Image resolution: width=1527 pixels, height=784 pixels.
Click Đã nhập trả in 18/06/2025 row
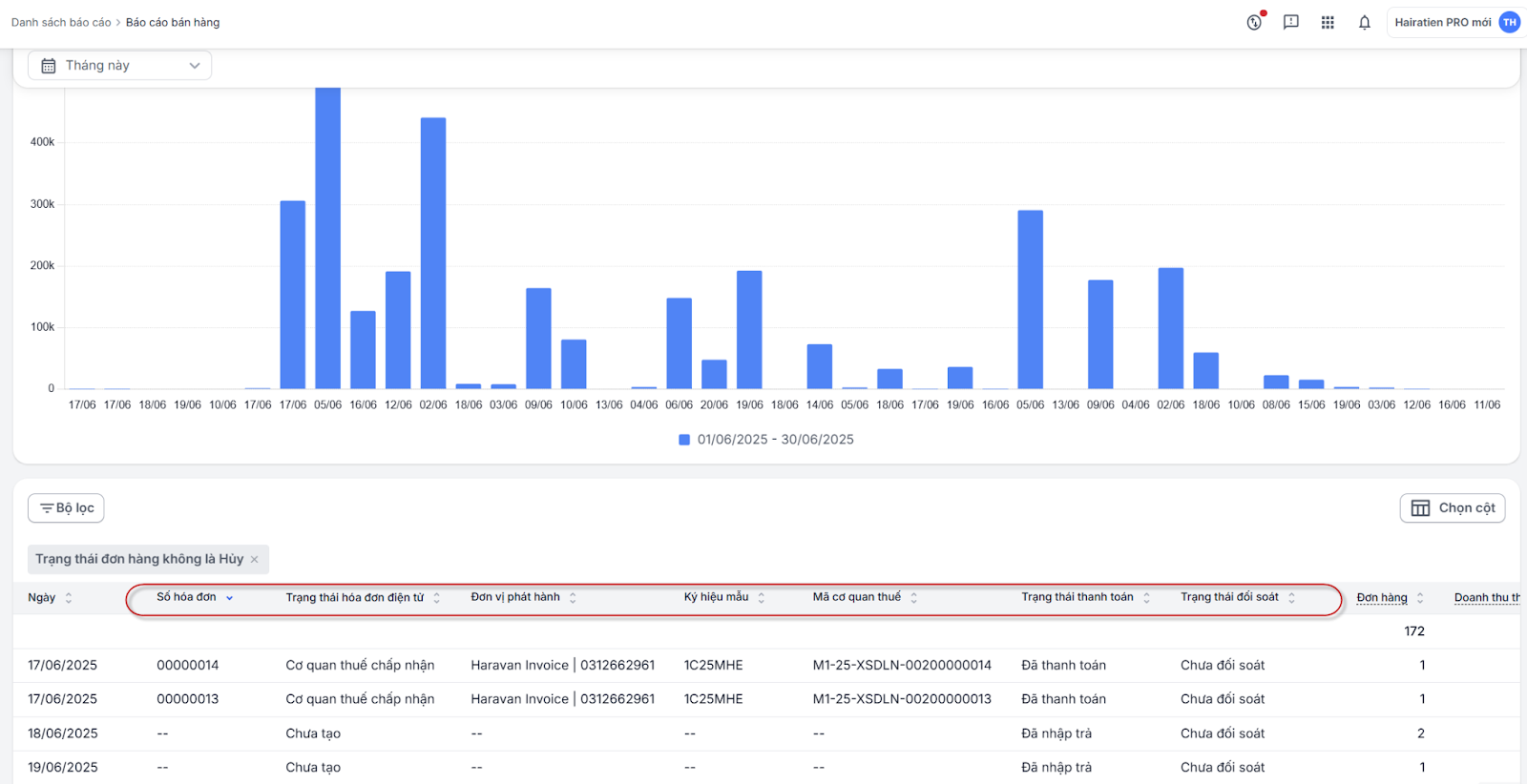pos(1056,733)
